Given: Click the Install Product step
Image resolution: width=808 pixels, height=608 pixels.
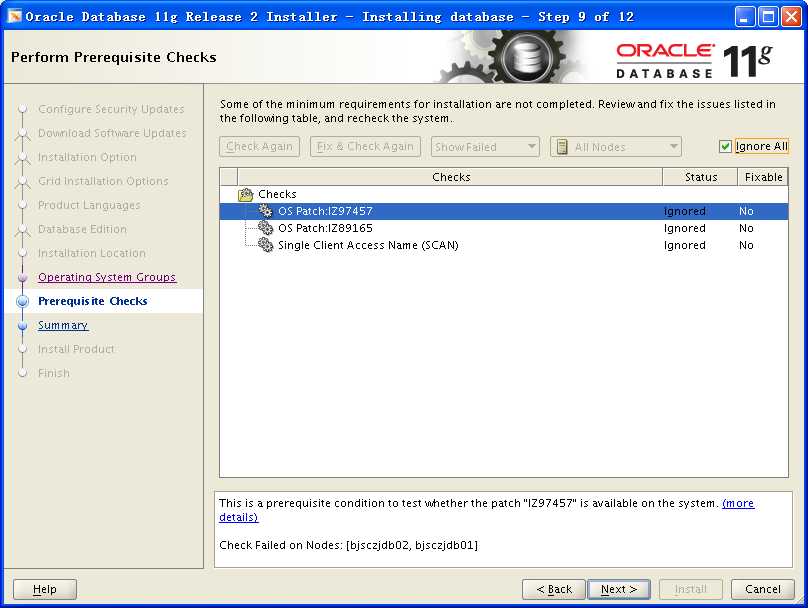Looking at the screenshot, I should click(x=76, y=349).
